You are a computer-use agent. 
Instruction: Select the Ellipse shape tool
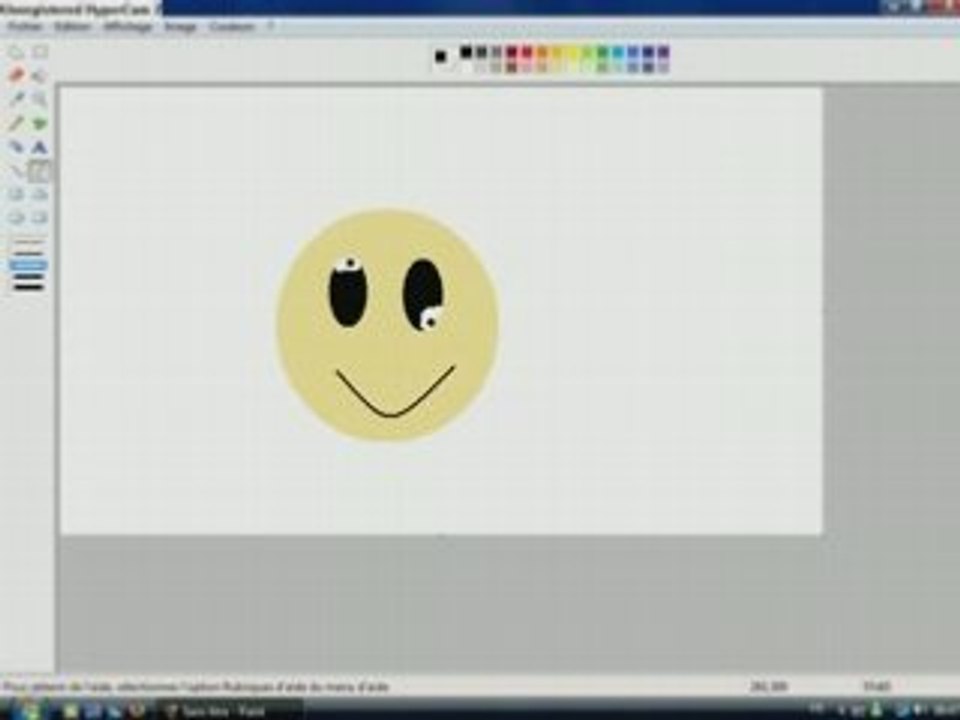16,218
